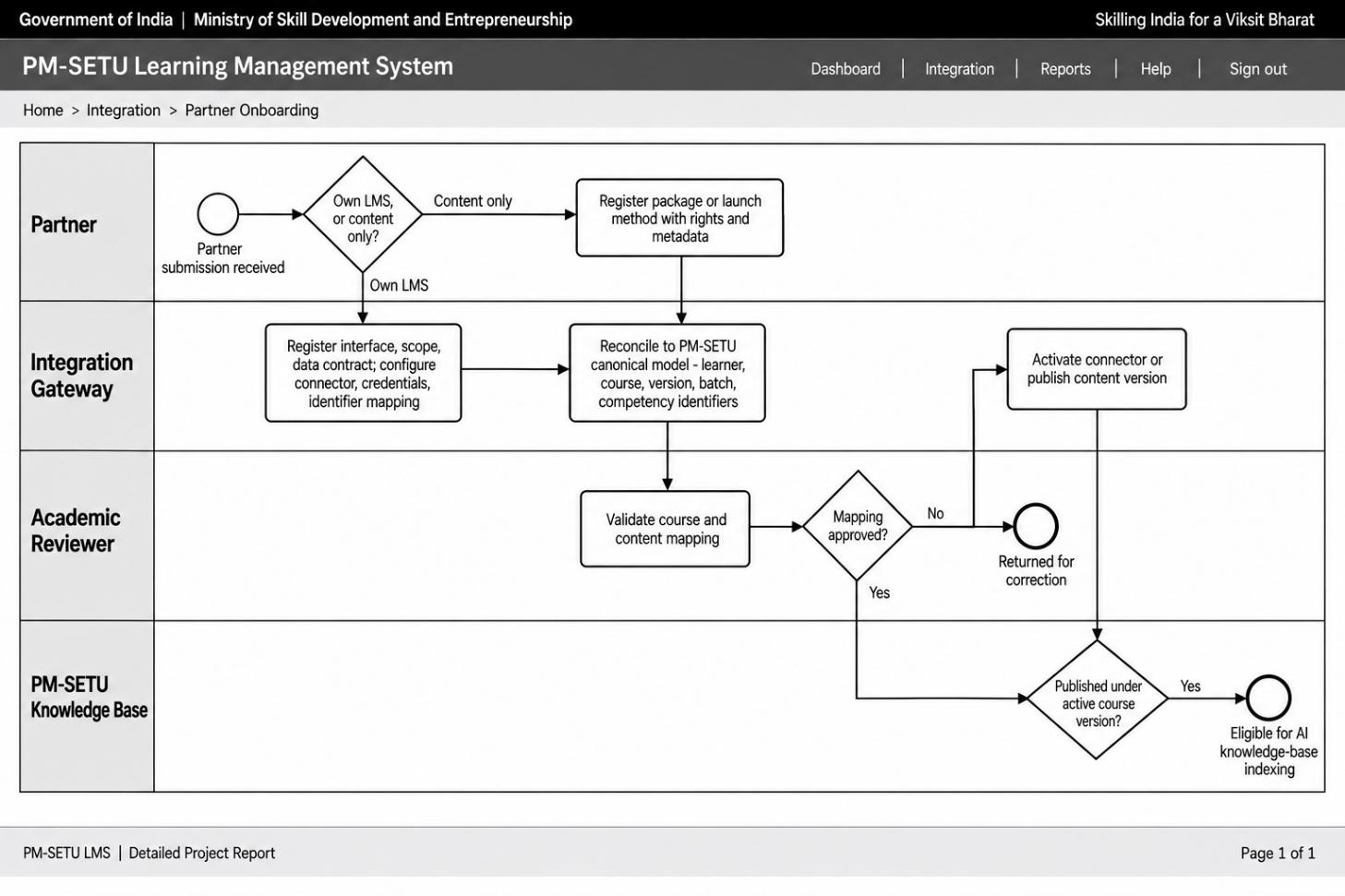Image resolution: width=1345 pixels, height=896 pixels.
Task: Click the 'PM-SETU LMS' footer text
Action: 66,853
